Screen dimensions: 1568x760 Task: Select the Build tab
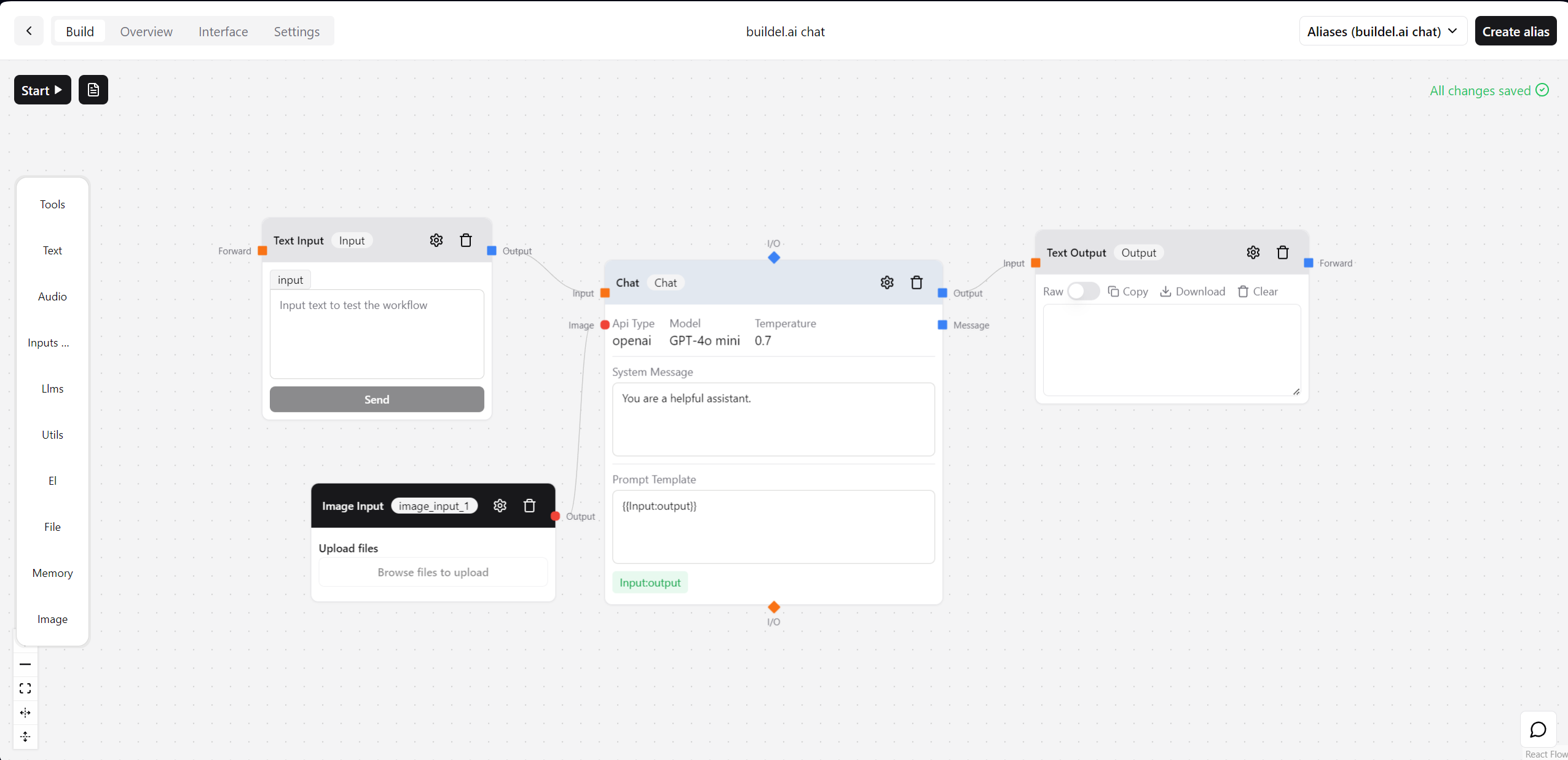80,31
